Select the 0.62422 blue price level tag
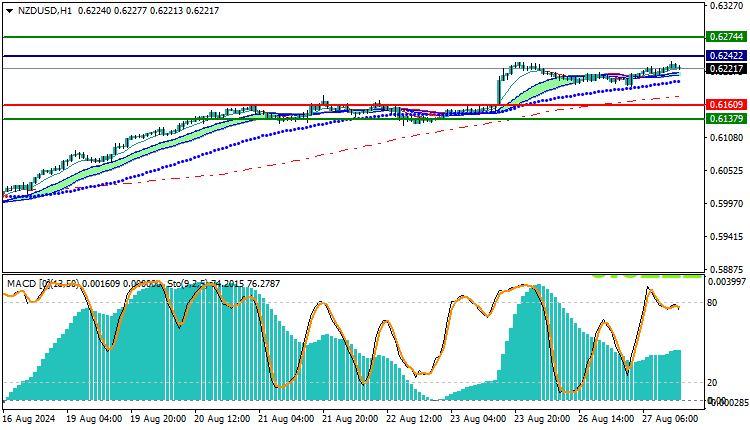 [726, 56]
